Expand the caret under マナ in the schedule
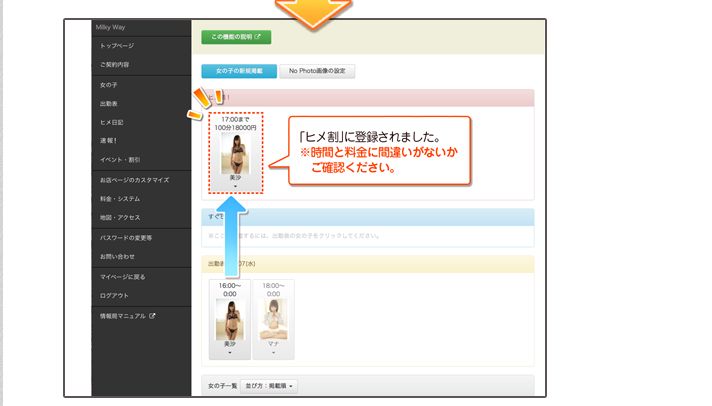This screenshot has width=712, height=406. coord(273,353)
